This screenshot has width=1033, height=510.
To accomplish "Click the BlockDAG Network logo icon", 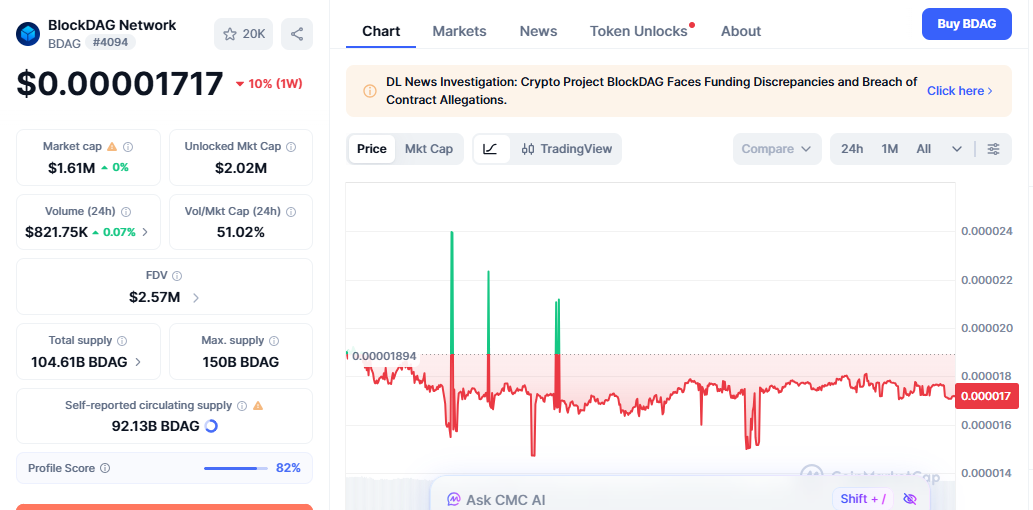I will tap(28, 34).
